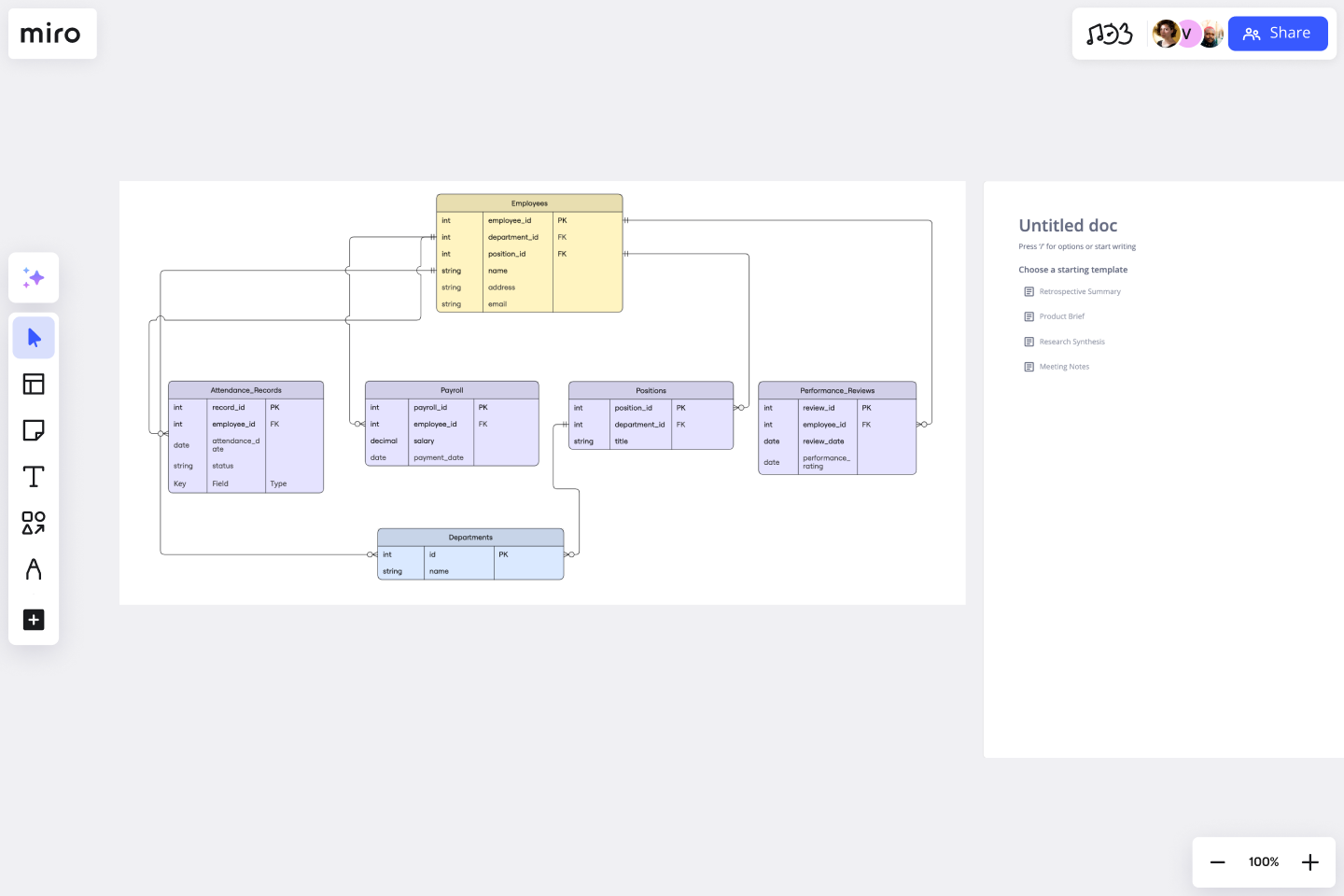
Task: Open the Research Synthesis template
Action: [x=1072, y=342]
